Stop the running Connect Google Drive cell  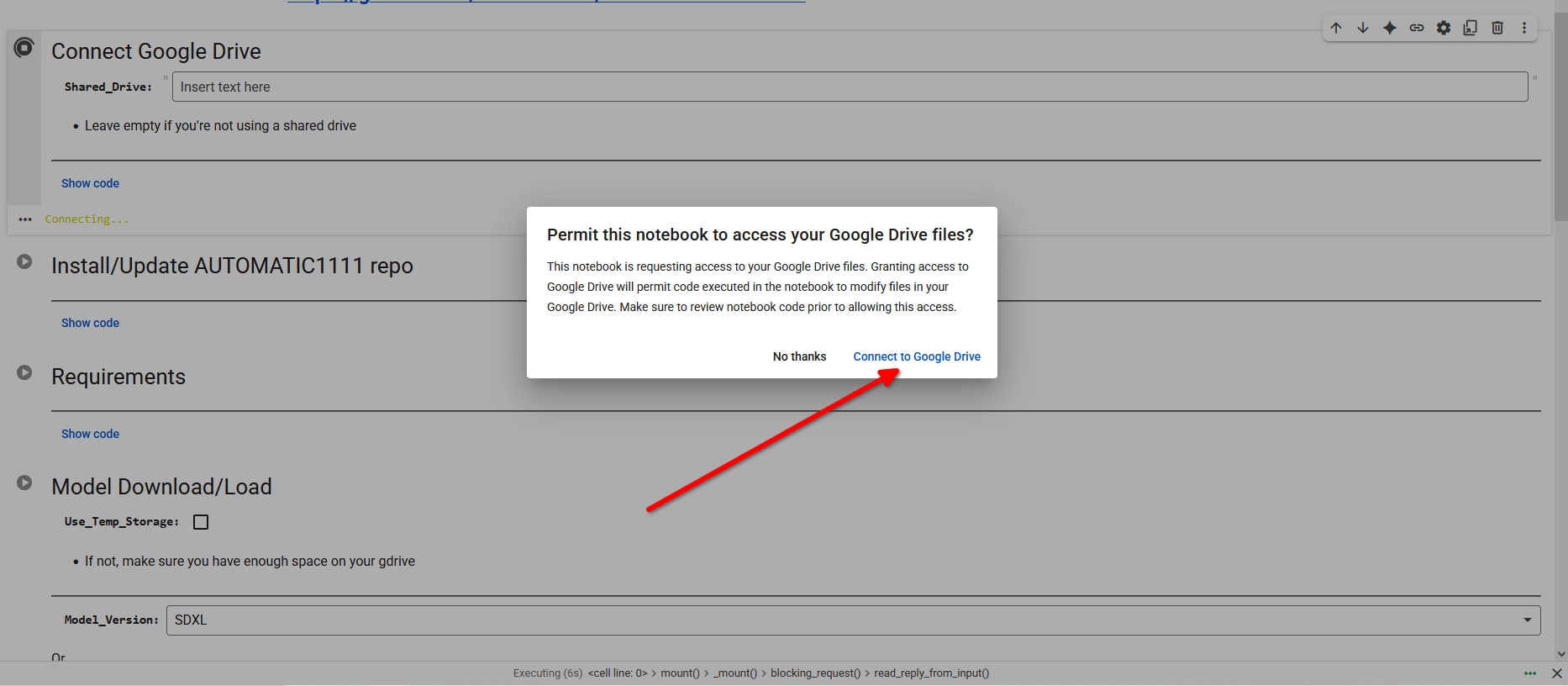click(24, 48)
